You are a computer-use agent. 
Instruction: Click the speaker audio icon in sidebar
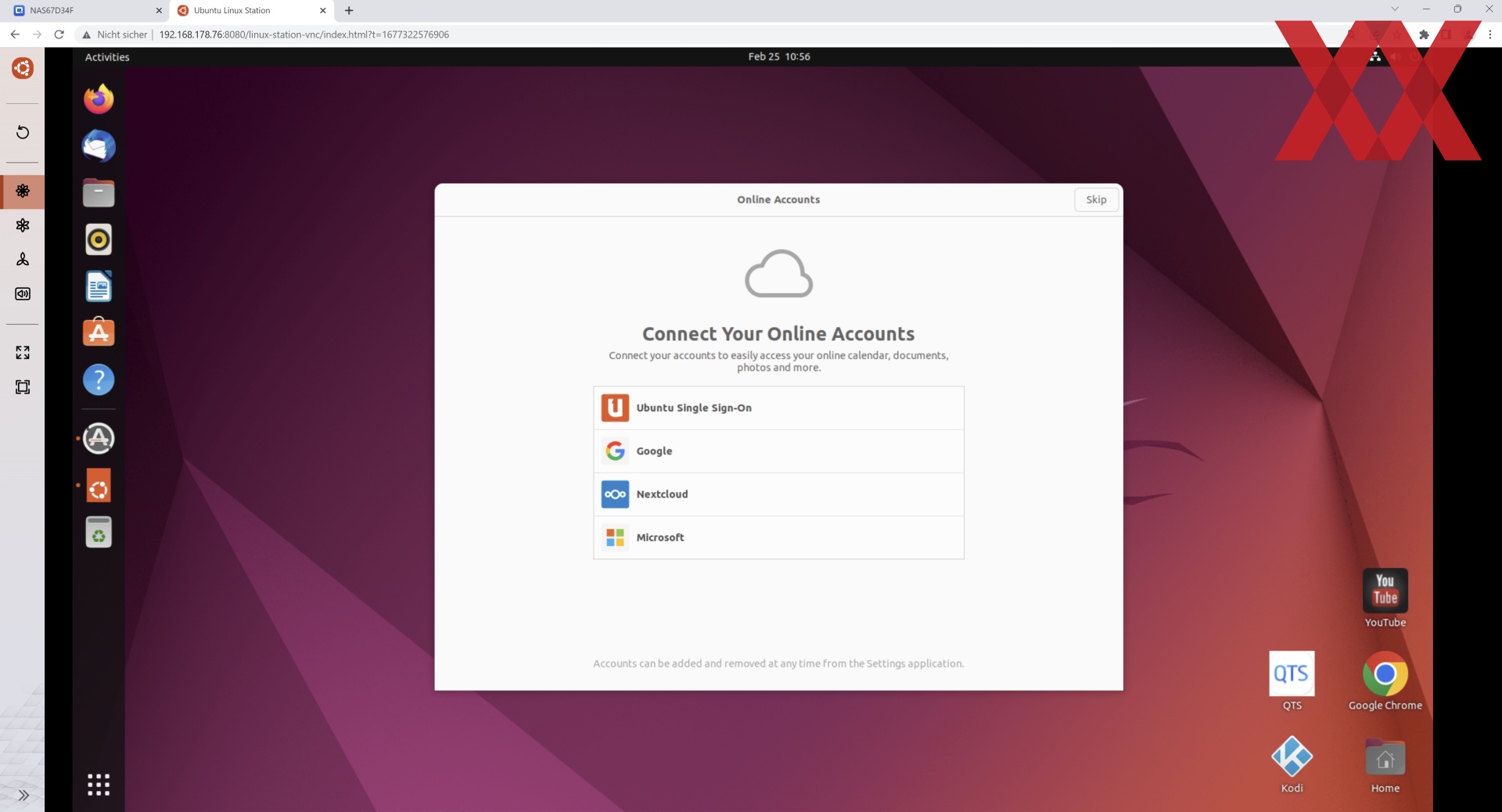[x=23, y=294]
